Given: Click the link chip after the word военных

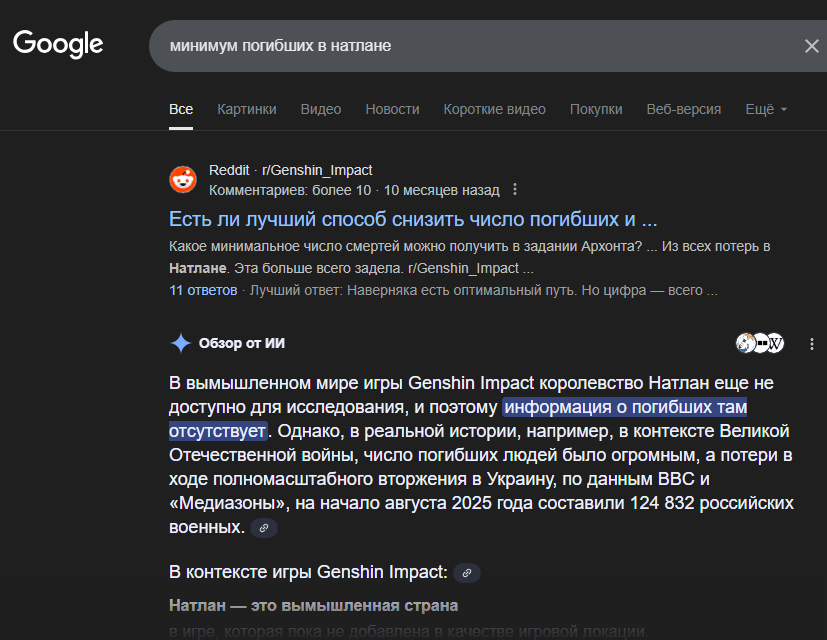Looking at the screenshot, I should 264,528.
